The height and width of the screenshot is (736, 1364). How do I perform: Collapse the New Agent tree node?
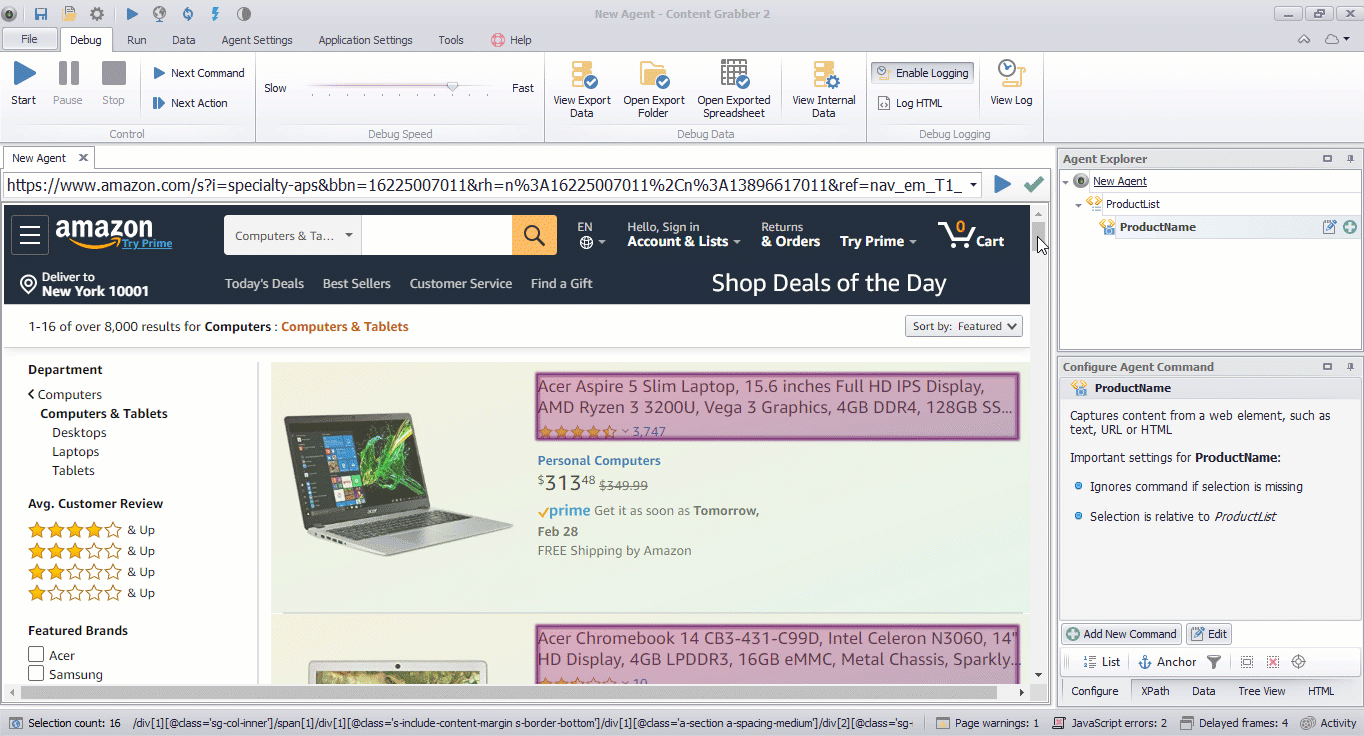pos(1066,181)
